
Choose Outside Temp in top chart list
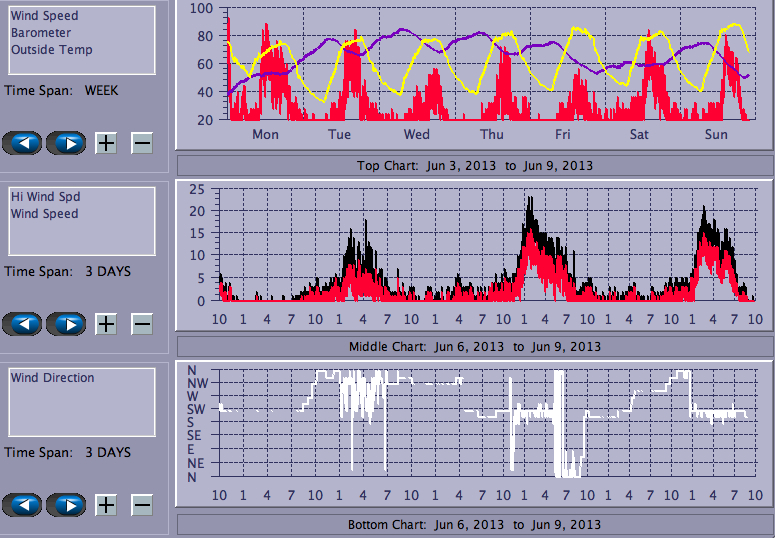(52, 50)
